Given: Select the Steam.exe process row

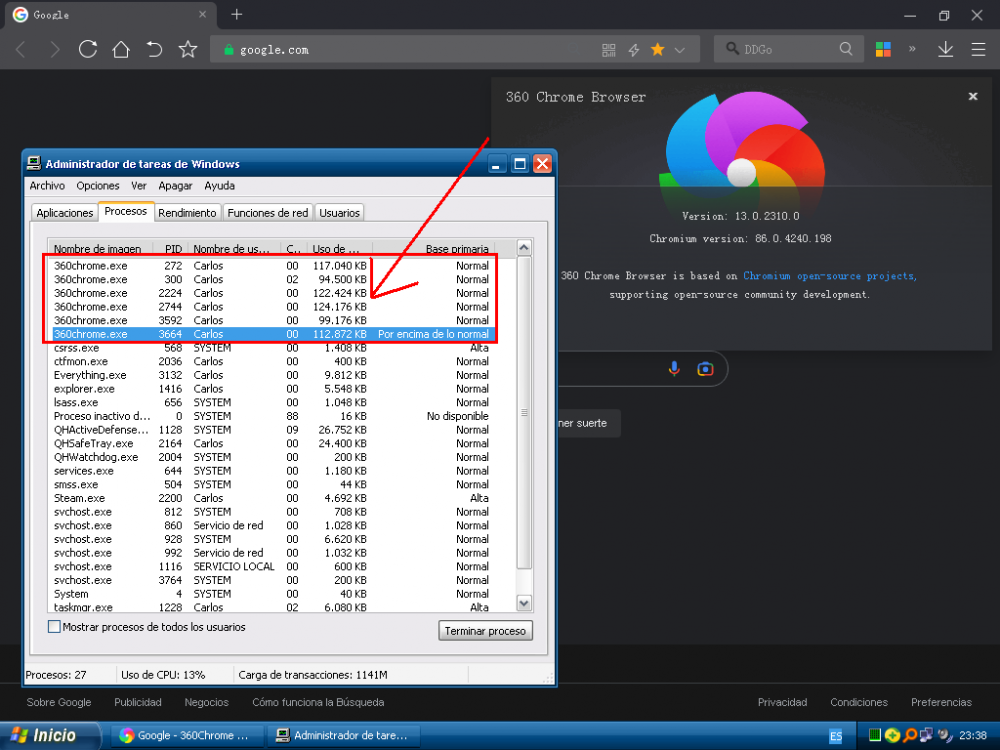Looking at the screenshot, I should click(x=80, y=498).
